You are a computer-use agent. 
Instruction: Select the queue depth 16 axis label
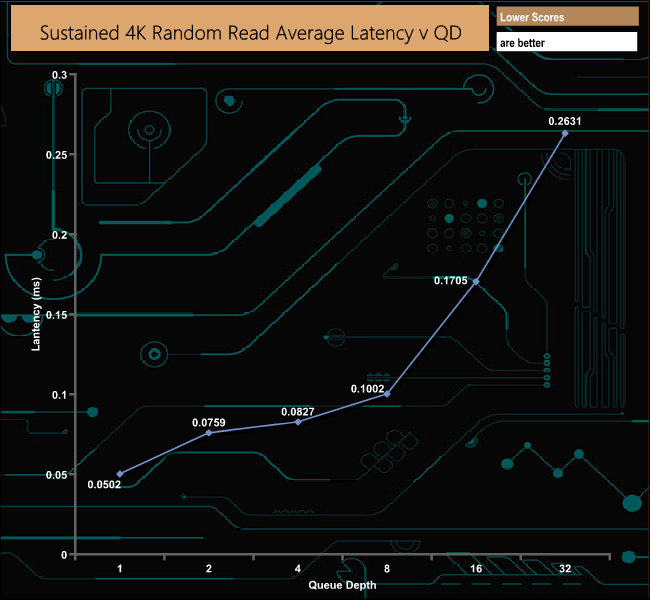click(x=476, y=568)
